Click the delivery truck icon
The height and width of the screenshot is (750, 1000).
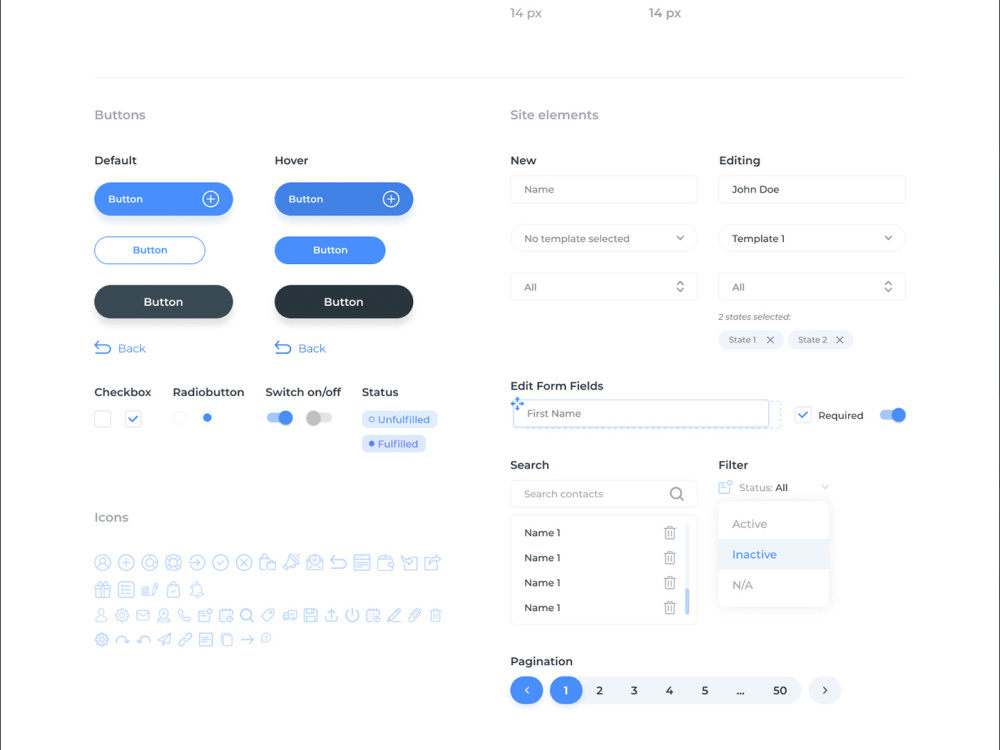(x=290, y=615)
